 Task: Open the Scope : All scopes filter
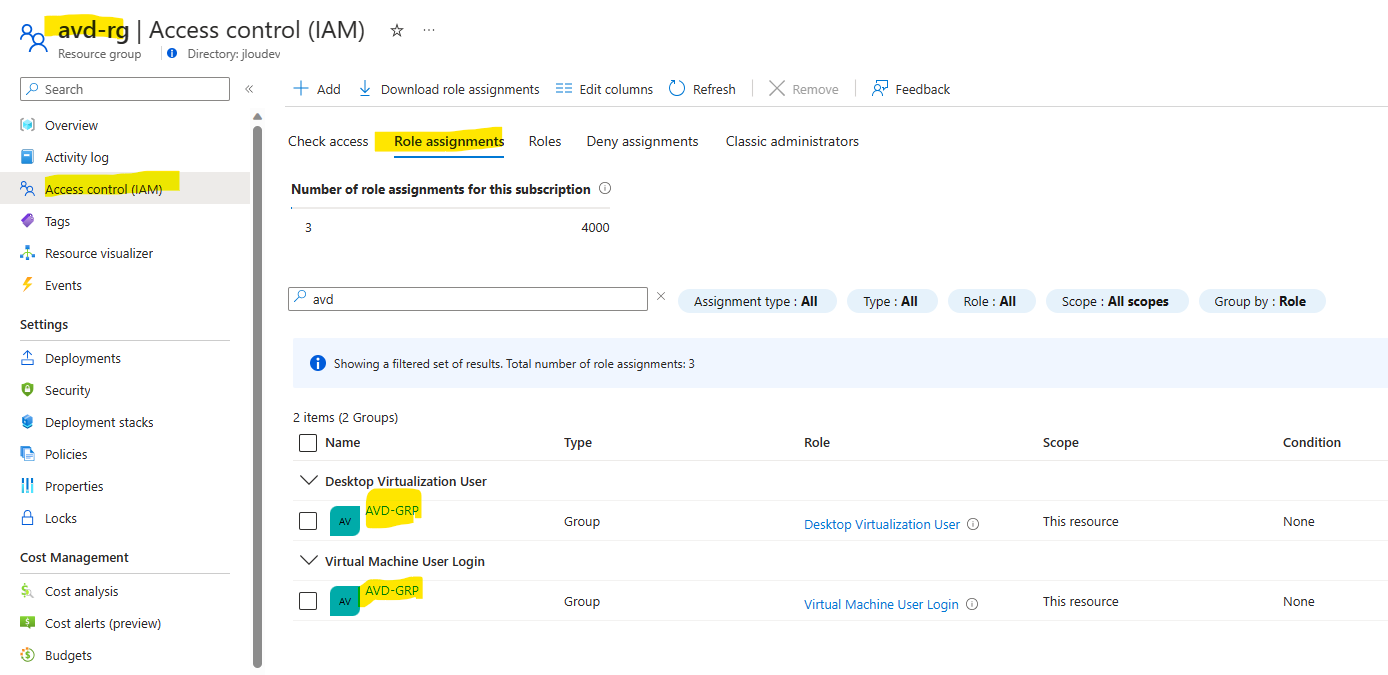pos(1117,301)
